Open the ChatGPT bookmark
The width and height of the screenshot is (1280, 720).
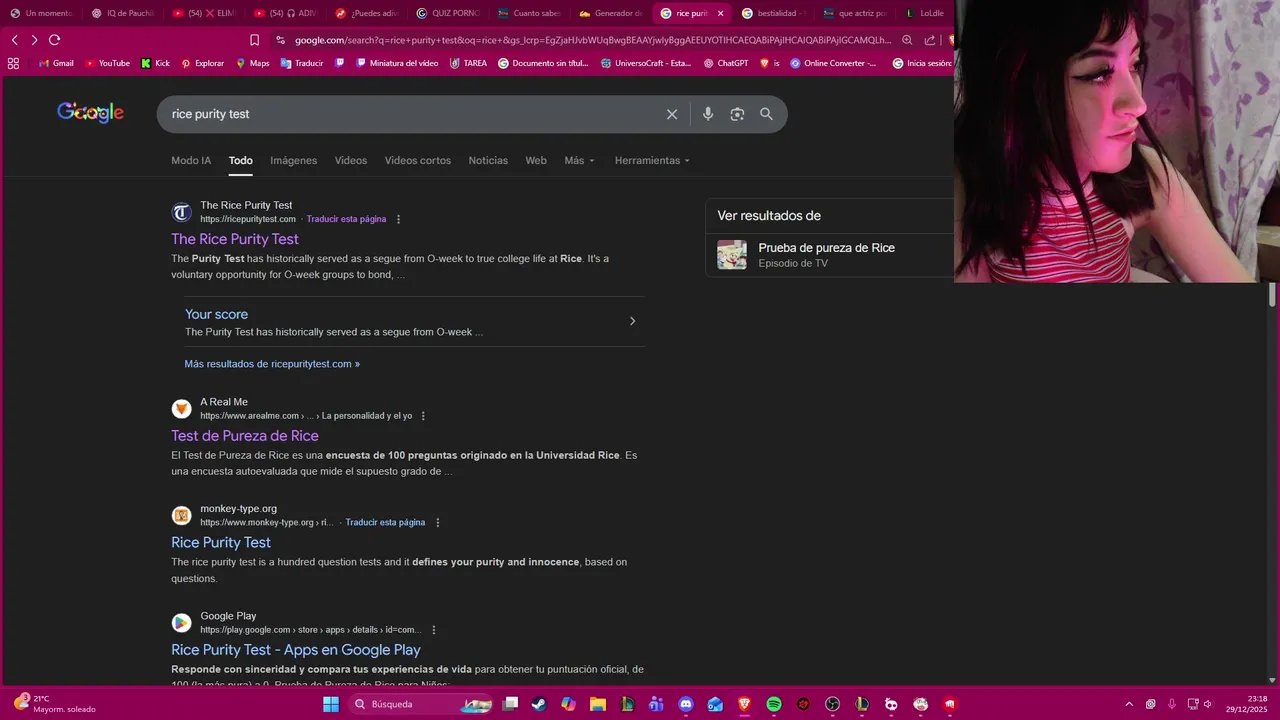point(726,63)
